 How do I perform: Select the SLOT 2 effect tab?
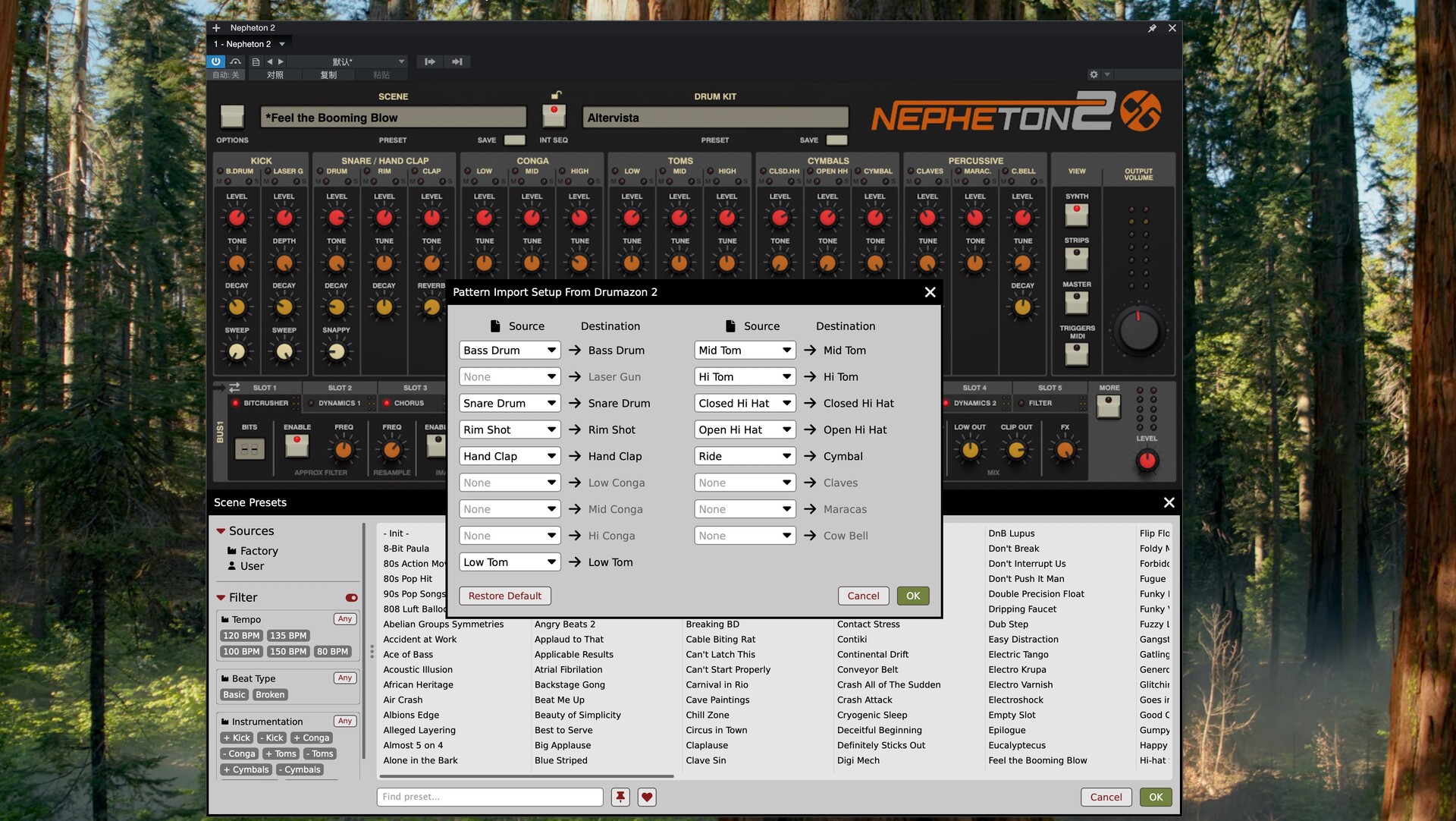click(x=340, y=388)
